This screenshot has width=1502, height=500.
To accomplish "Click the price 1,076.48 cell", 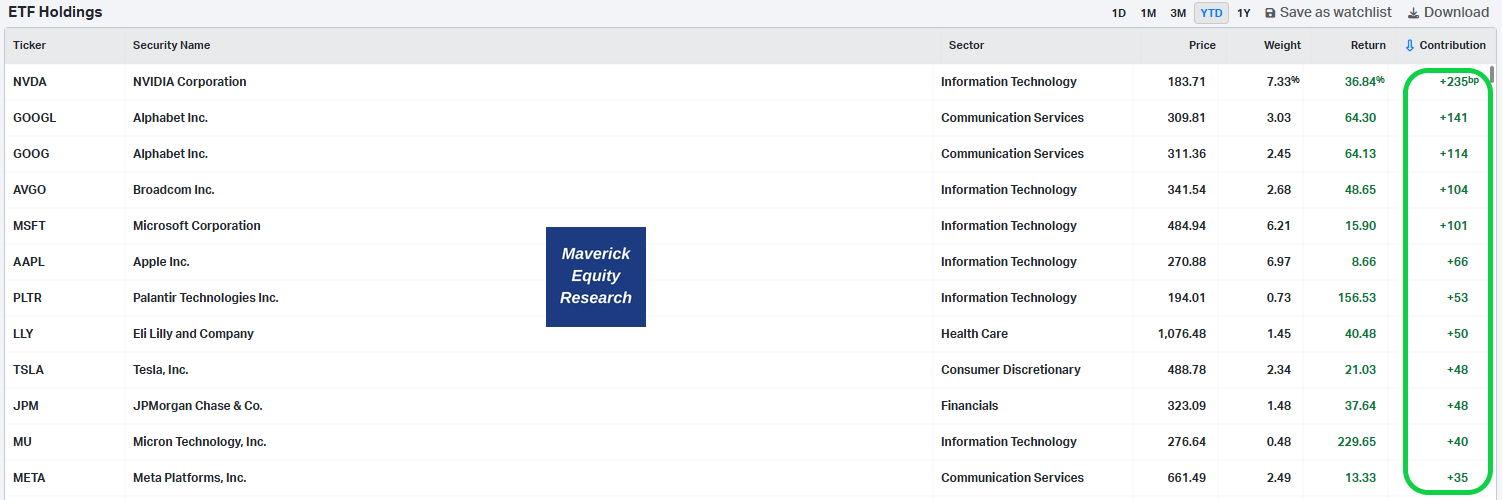I will (x=1182, y=334).
